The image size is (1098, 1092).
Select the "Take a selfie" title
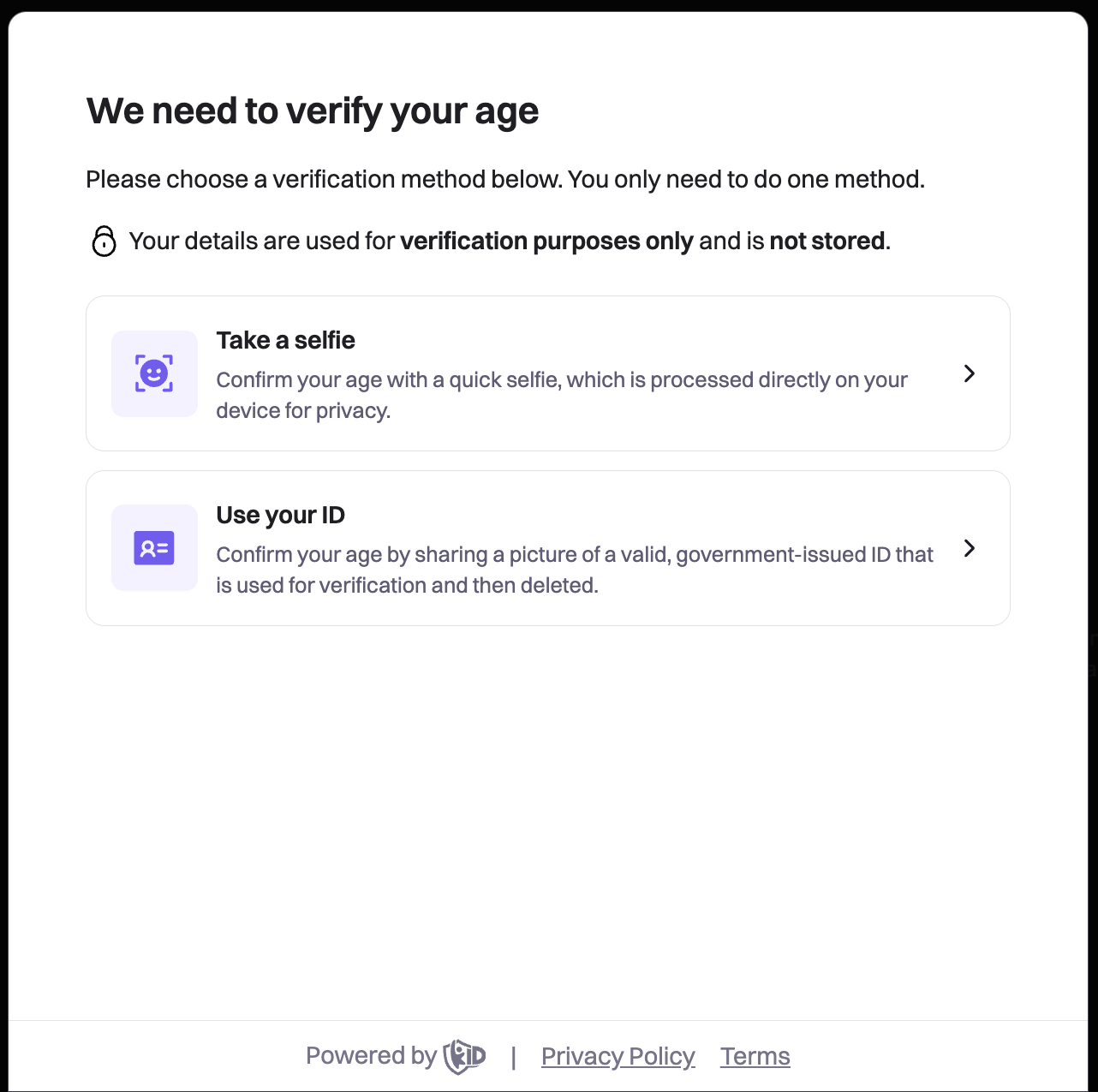[285, 340]
